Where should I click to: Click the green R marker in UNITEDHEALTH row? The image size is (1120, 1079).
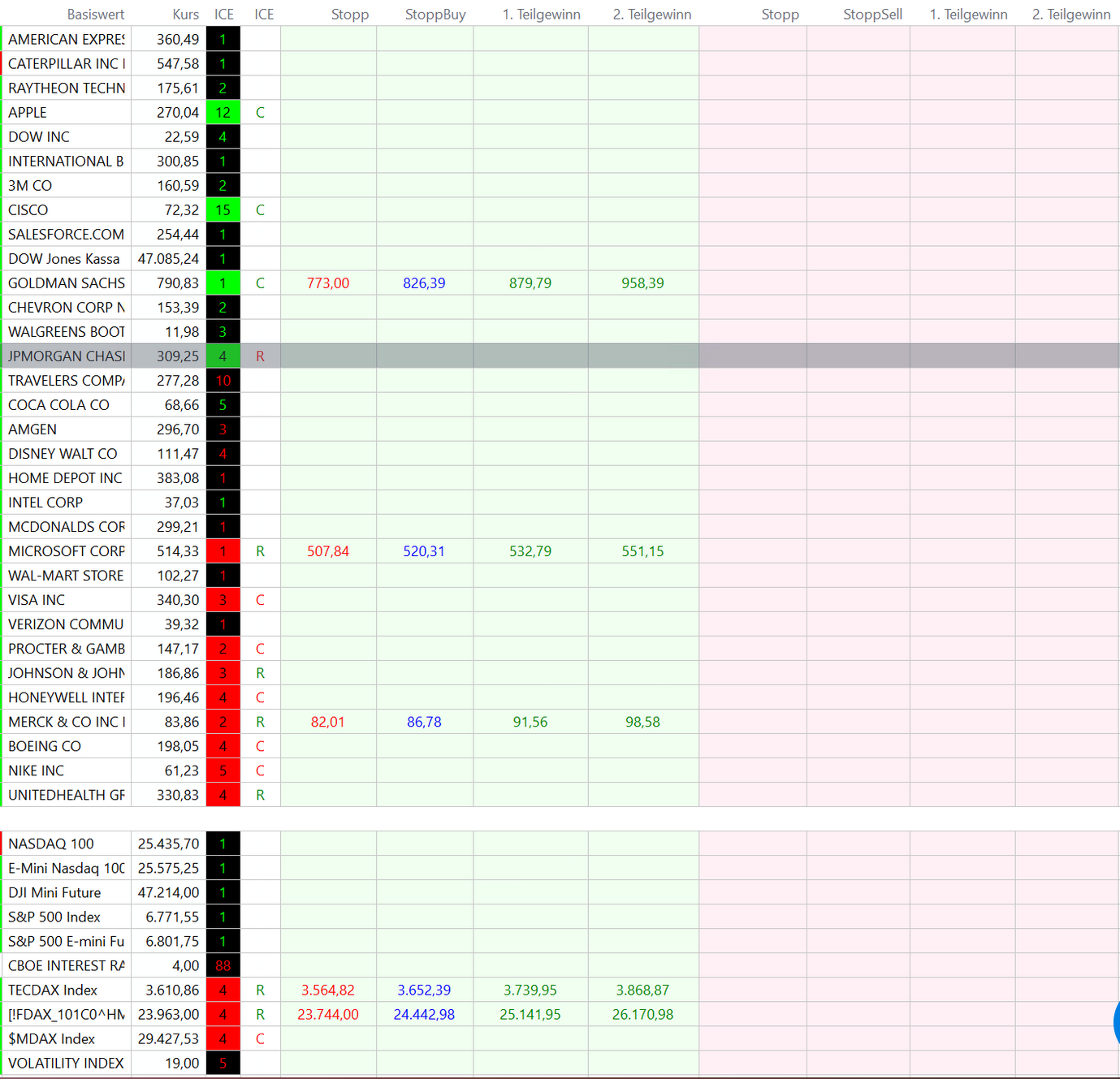coord(260,795)
